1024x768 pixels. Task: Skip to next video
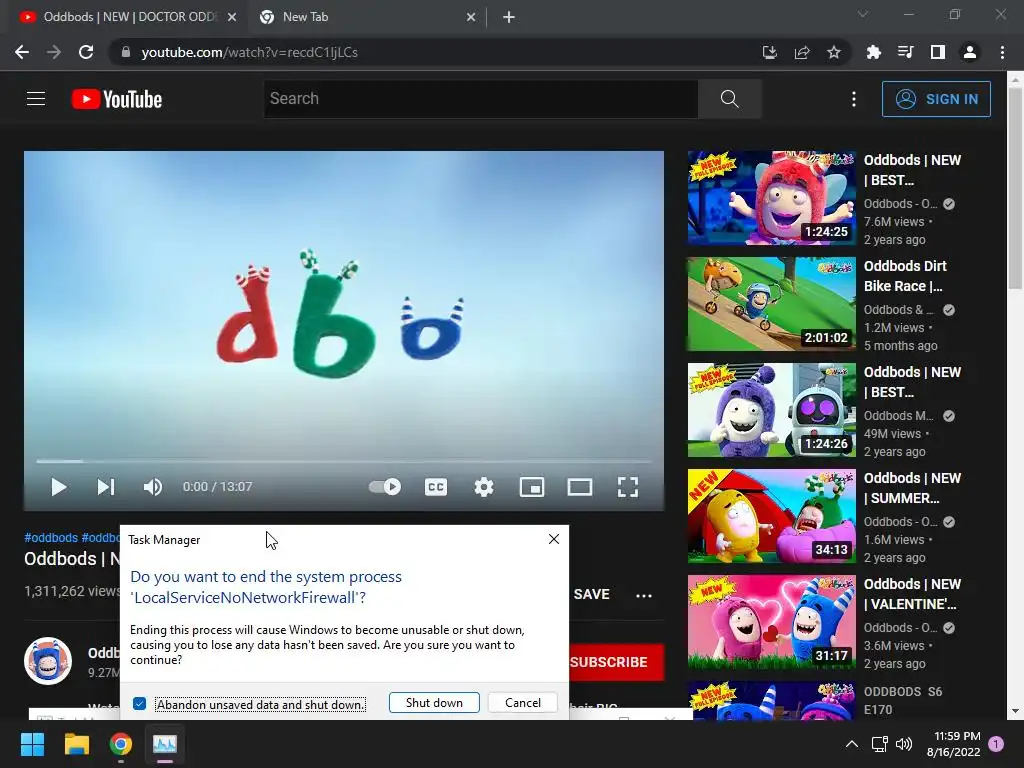click(x=106, y=487)
